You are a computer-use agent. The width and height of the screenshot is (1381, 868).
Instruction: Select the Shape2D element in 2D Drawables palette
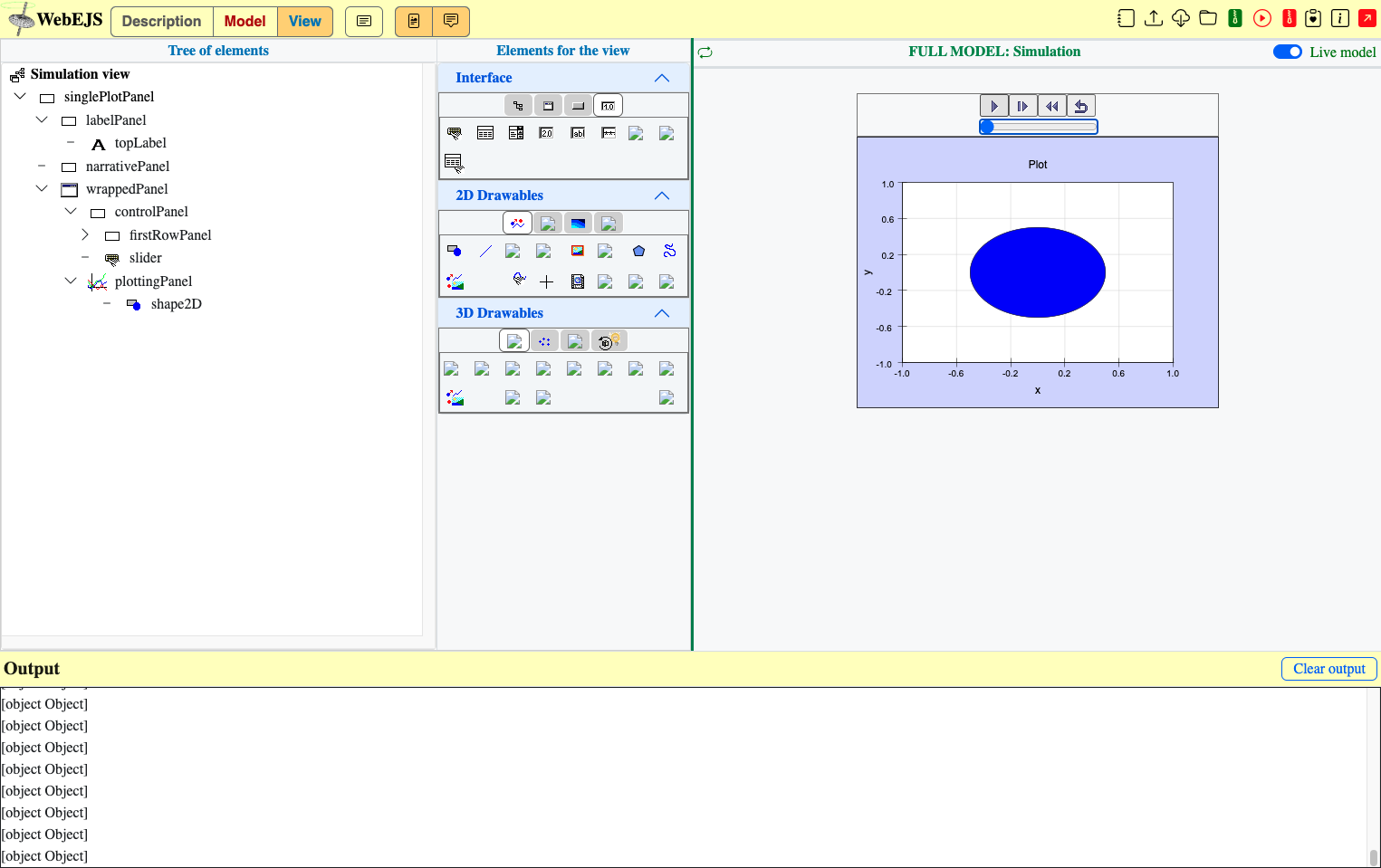click(455, 251)
